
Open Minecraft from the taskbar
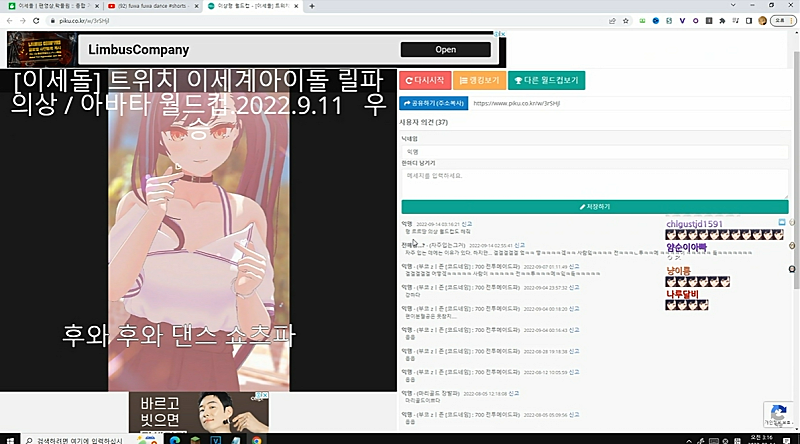(195, 440)
